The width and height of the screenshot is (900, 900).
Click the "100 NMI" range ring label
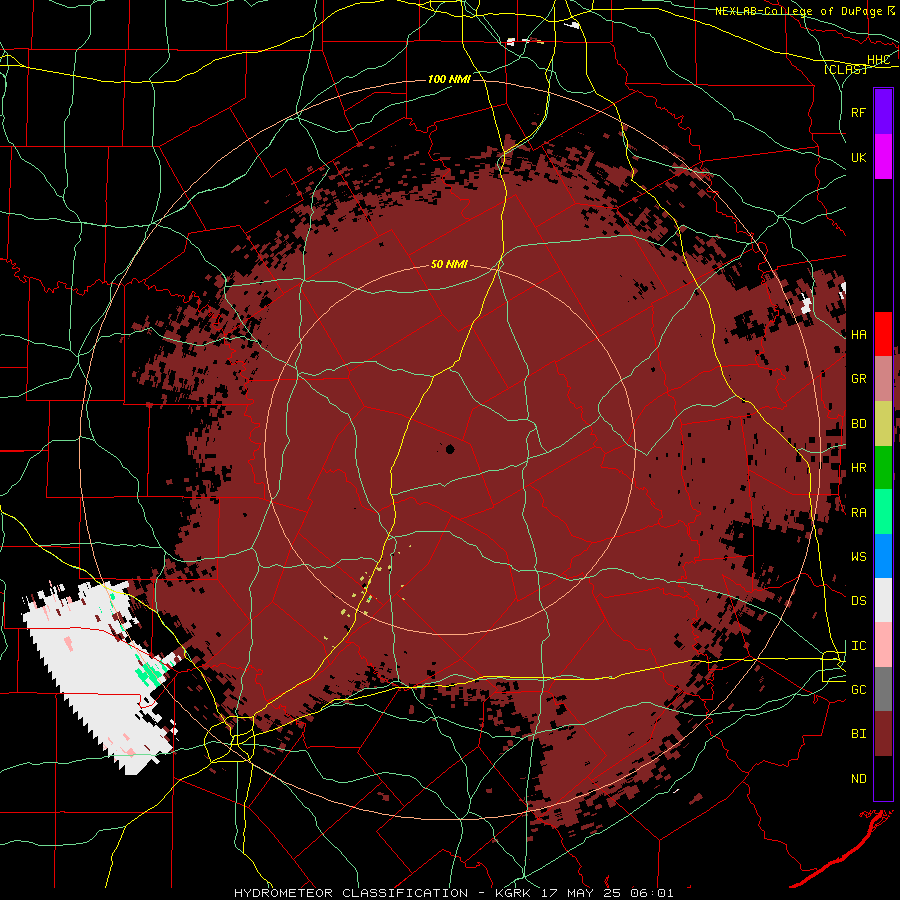[449, 79]
